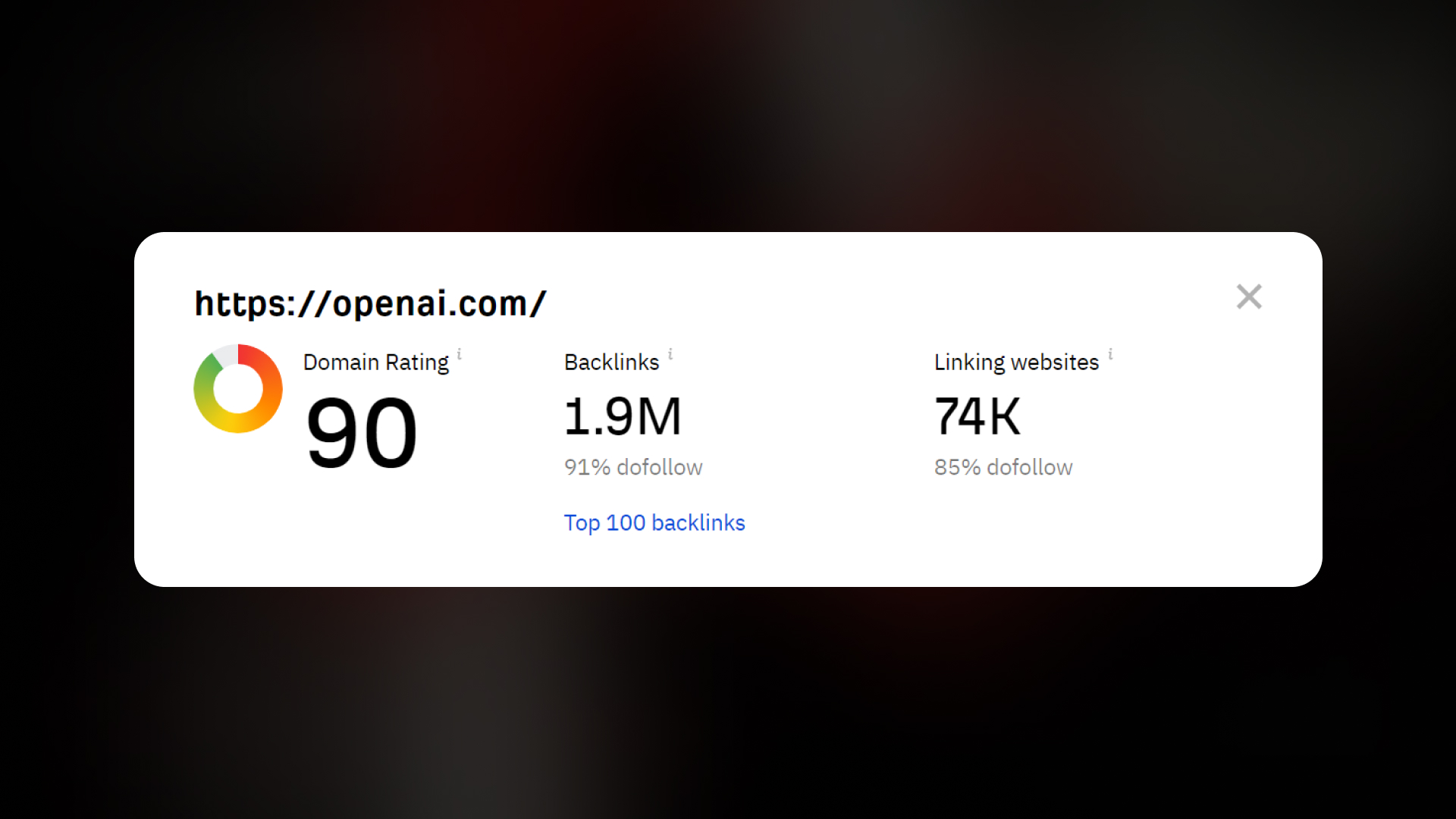Click the Domain Rating value 90
This screenshot has height=819, width=1456.
click(x=362, y=433)
